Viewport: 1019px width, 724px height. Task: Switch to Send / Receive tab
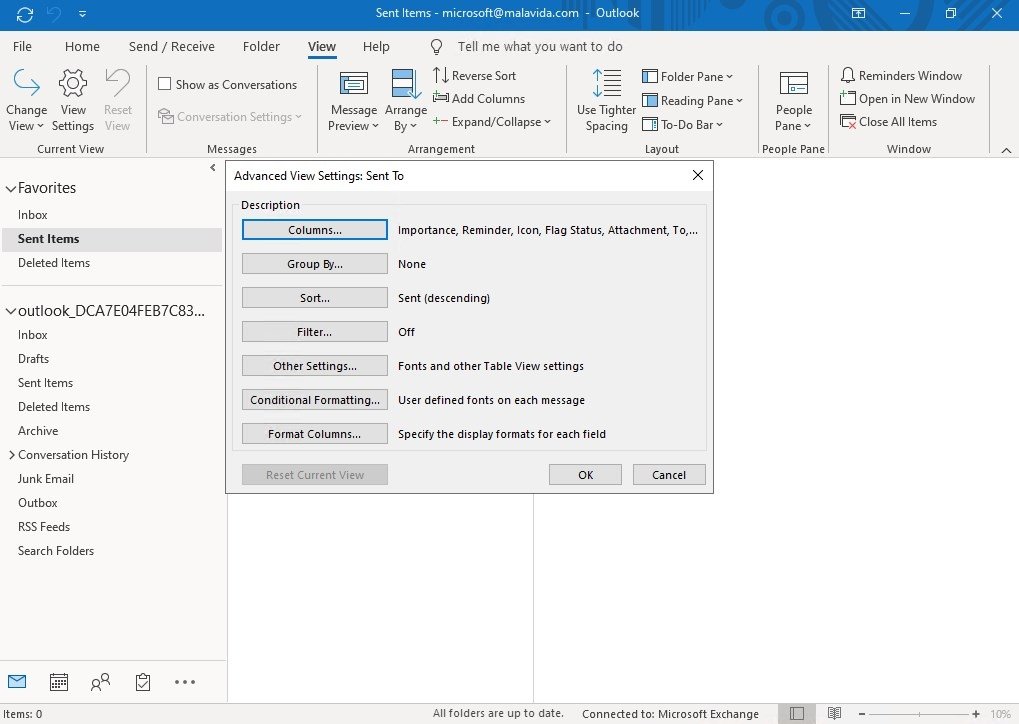pos(172,47)
